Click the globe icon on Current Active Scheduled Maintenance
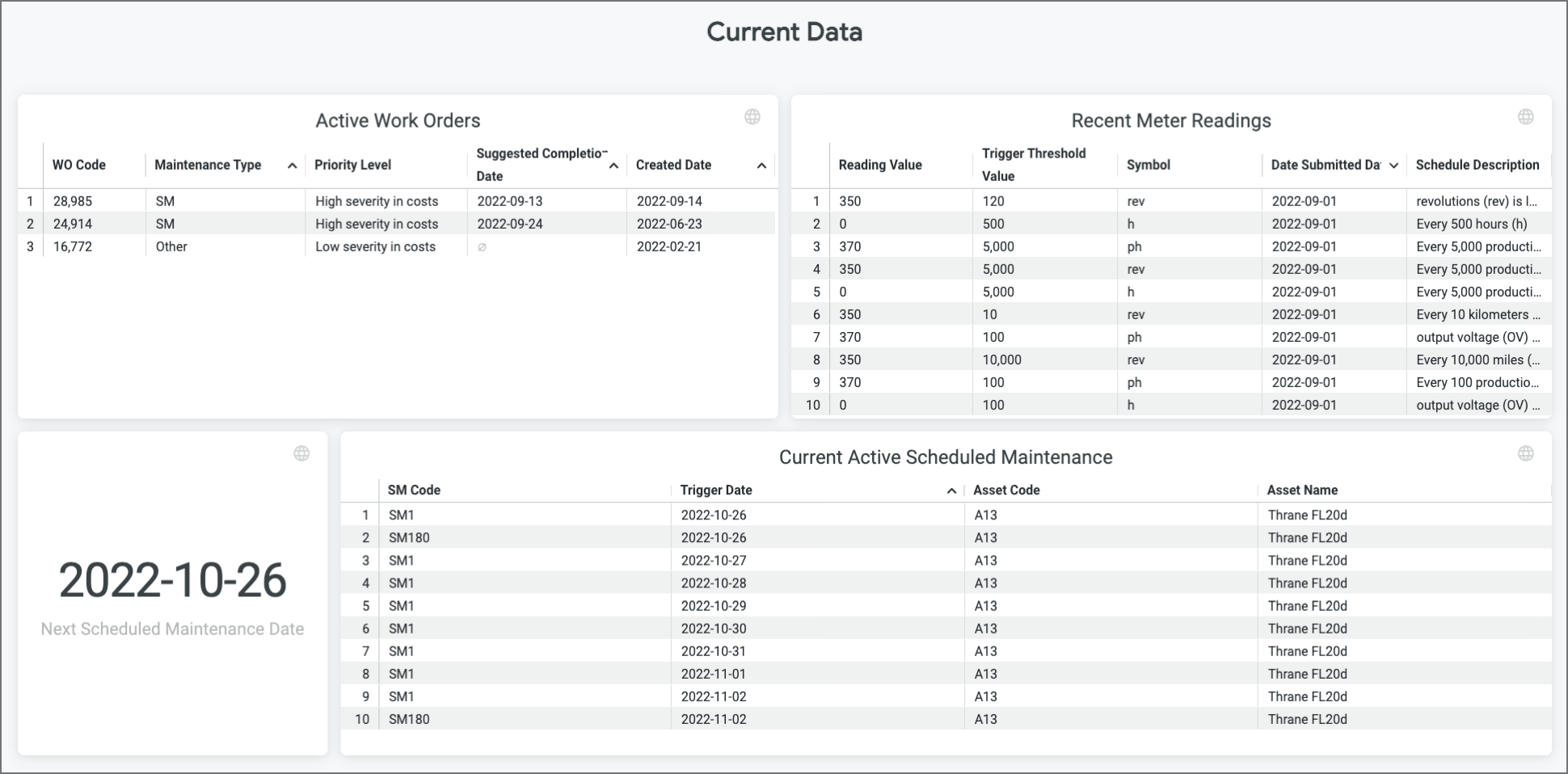Viewport: 1568px width, 774px height. (1525, 453)
